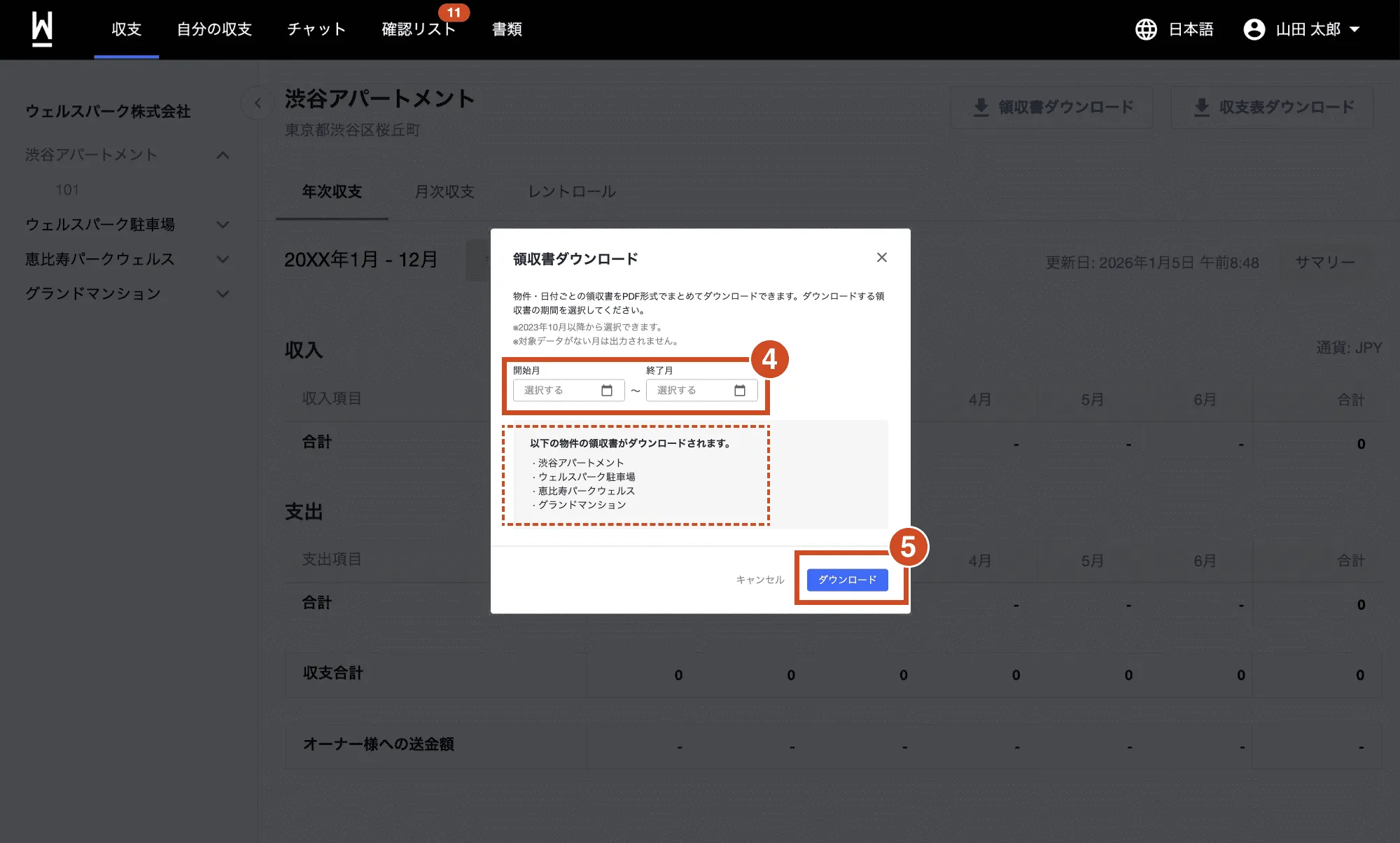Click the blue ダウンロード button
This screenshot has height=843, width=1400.
[848, 580]
